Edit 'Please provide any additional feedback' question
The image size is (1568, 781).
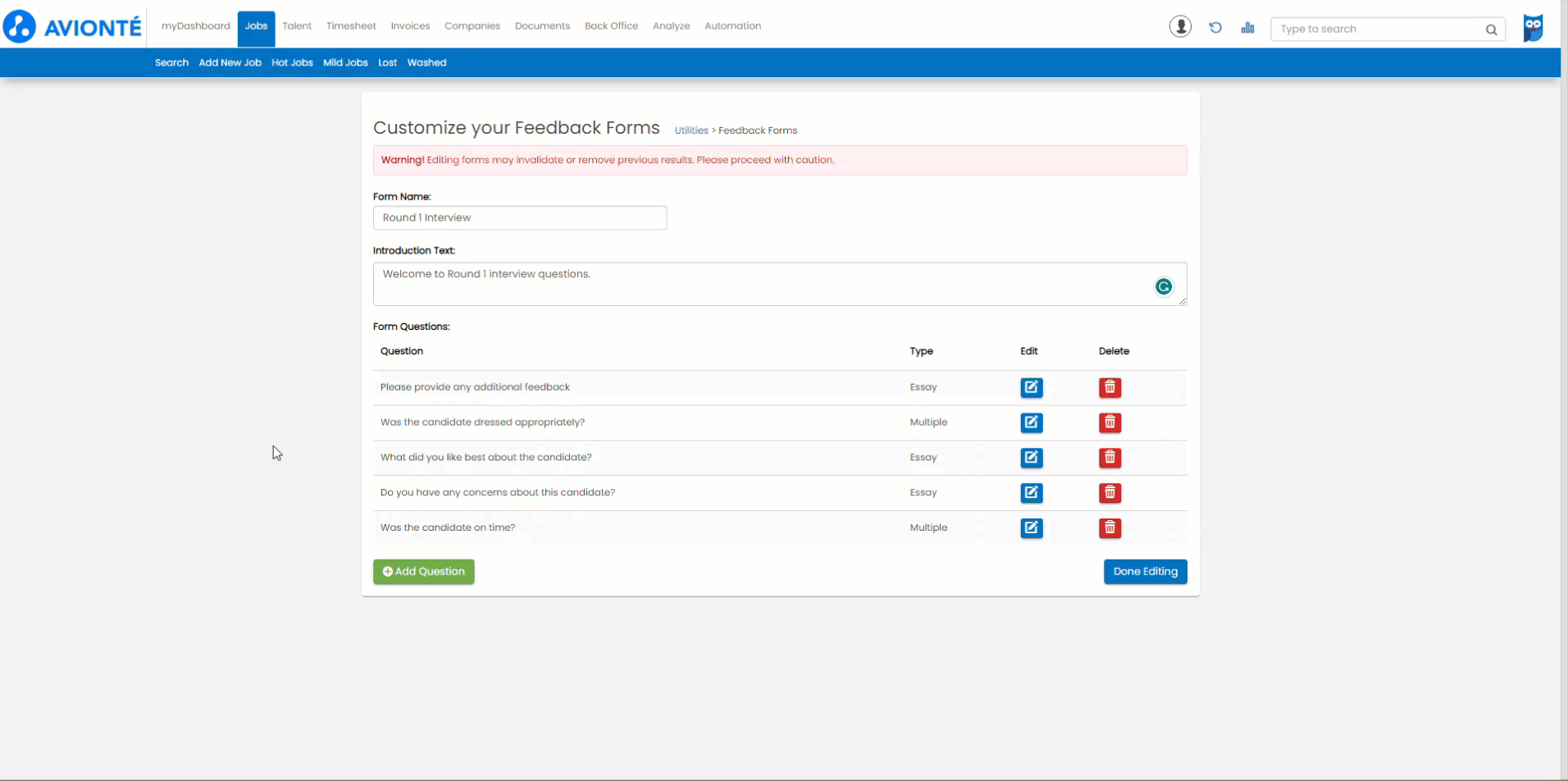[x=1031, y=387]
